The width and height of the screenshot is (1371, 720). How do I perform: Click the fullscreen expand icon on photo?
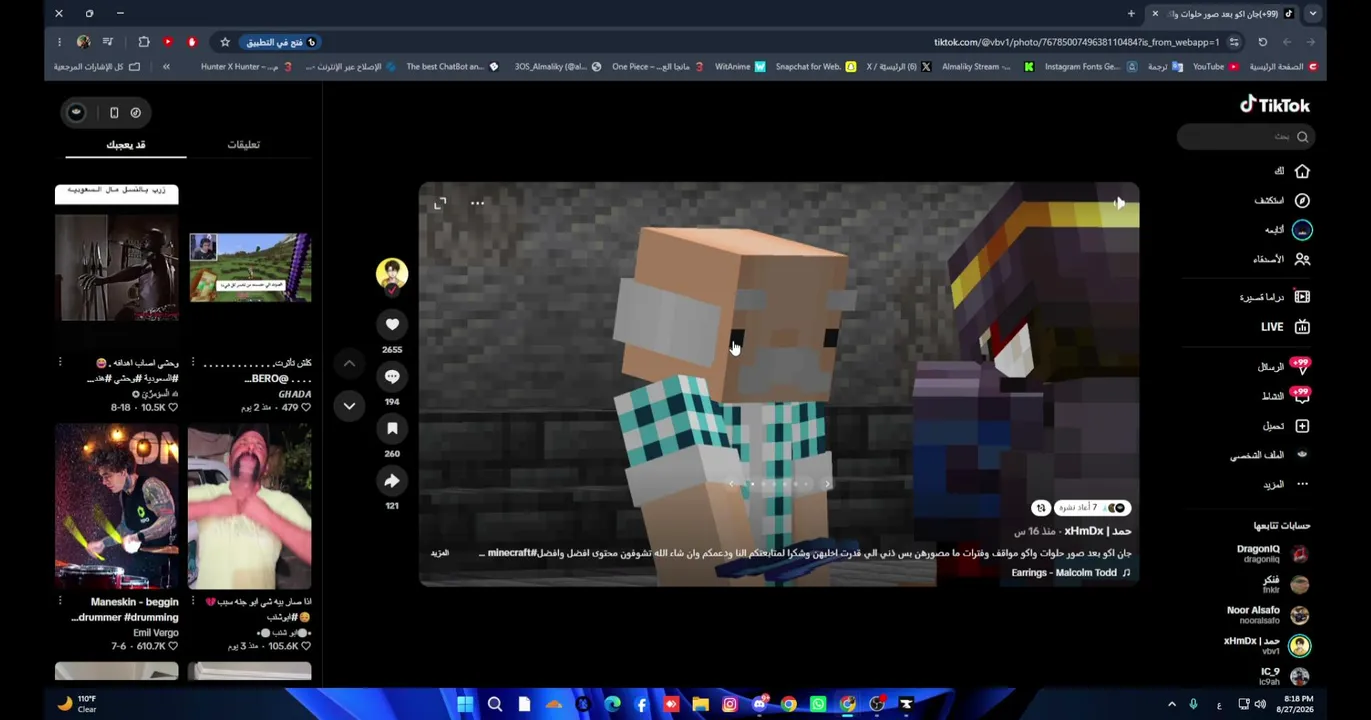coord(440,203)
